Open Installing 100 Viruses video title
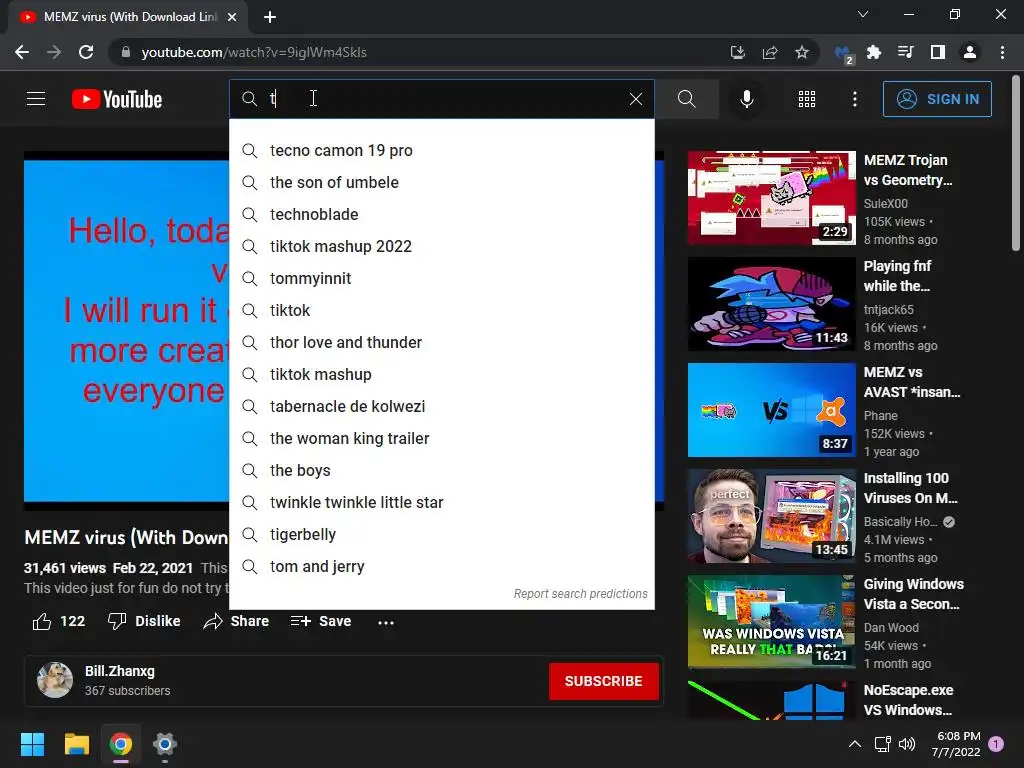Image resolution: width=1024 pixels, height=768 pixels. tap(910, 488)
